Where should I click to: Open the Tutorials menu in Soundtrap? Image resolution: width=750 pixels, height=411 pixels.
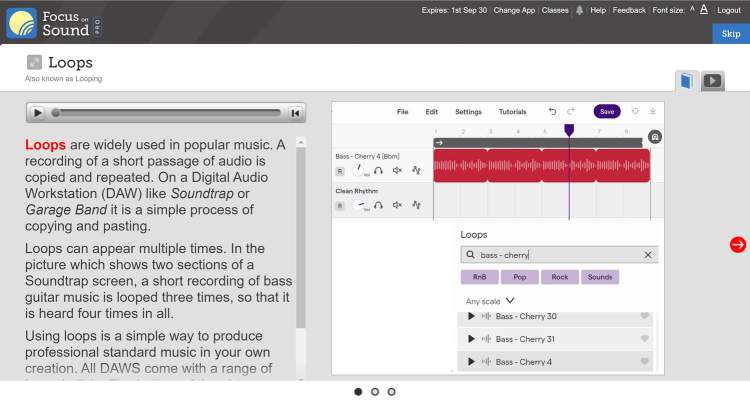(512, 111)
